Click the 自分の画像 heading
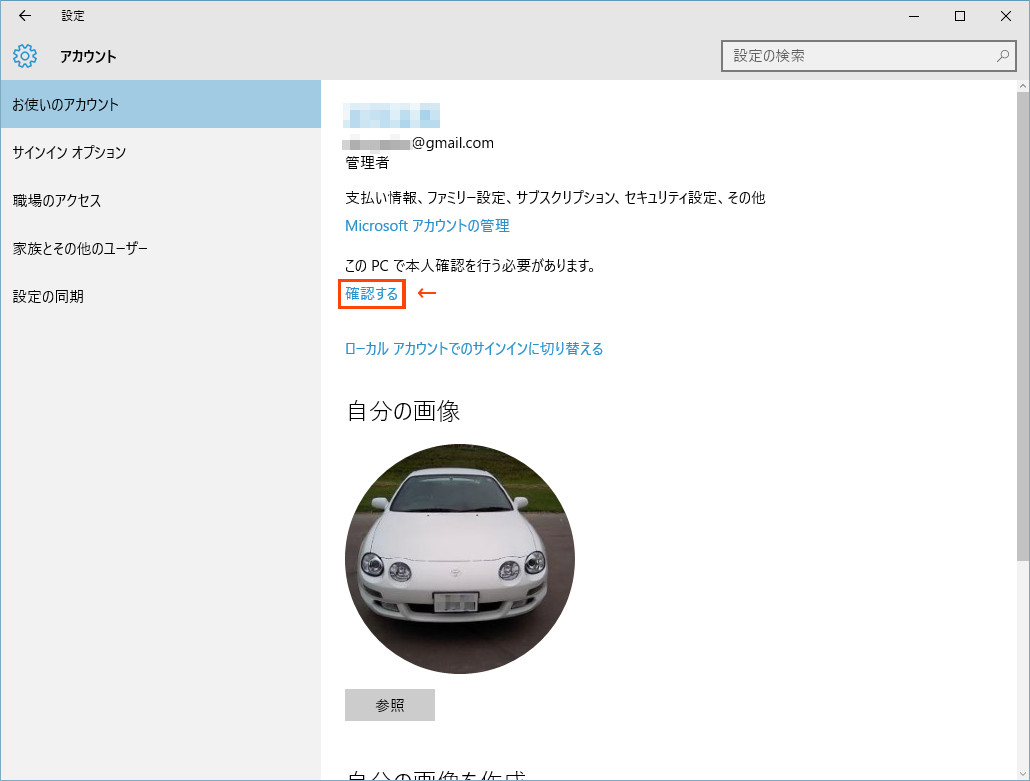 point(403,411)
